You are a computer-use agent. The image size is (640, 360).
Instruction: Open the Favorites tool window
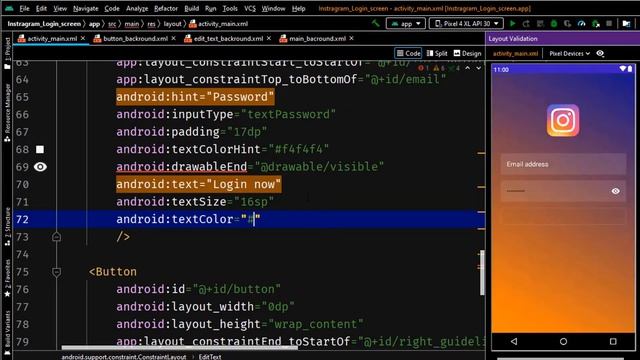[7, 278]
